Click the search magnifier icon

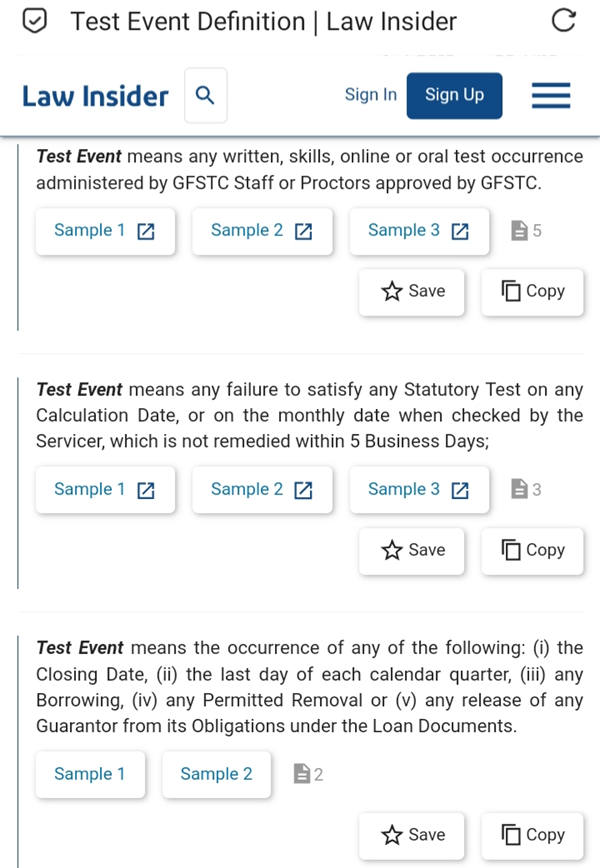coord(205,95)
